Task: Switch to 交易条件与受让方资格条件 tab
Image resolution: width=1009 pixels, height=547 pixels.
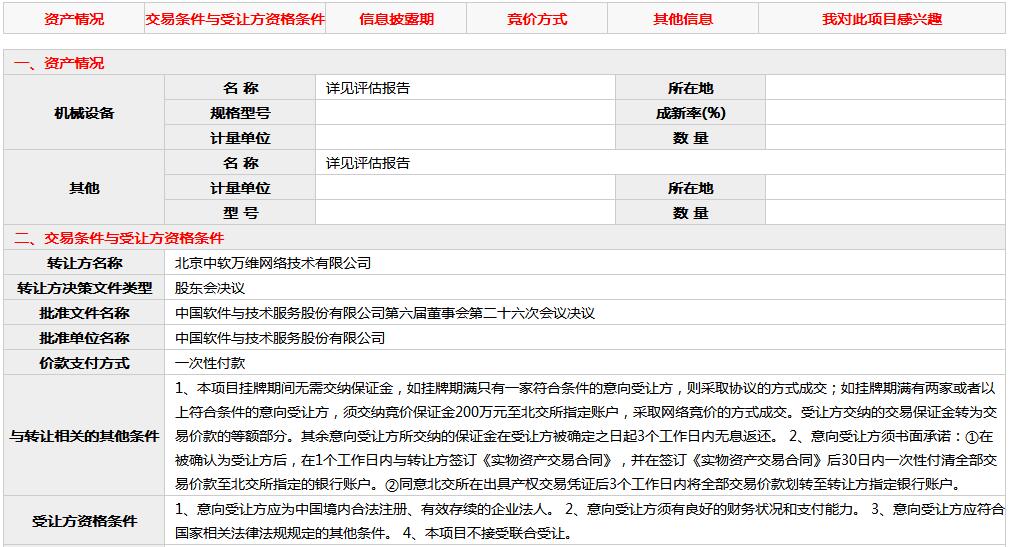Action: pos(235,19)
